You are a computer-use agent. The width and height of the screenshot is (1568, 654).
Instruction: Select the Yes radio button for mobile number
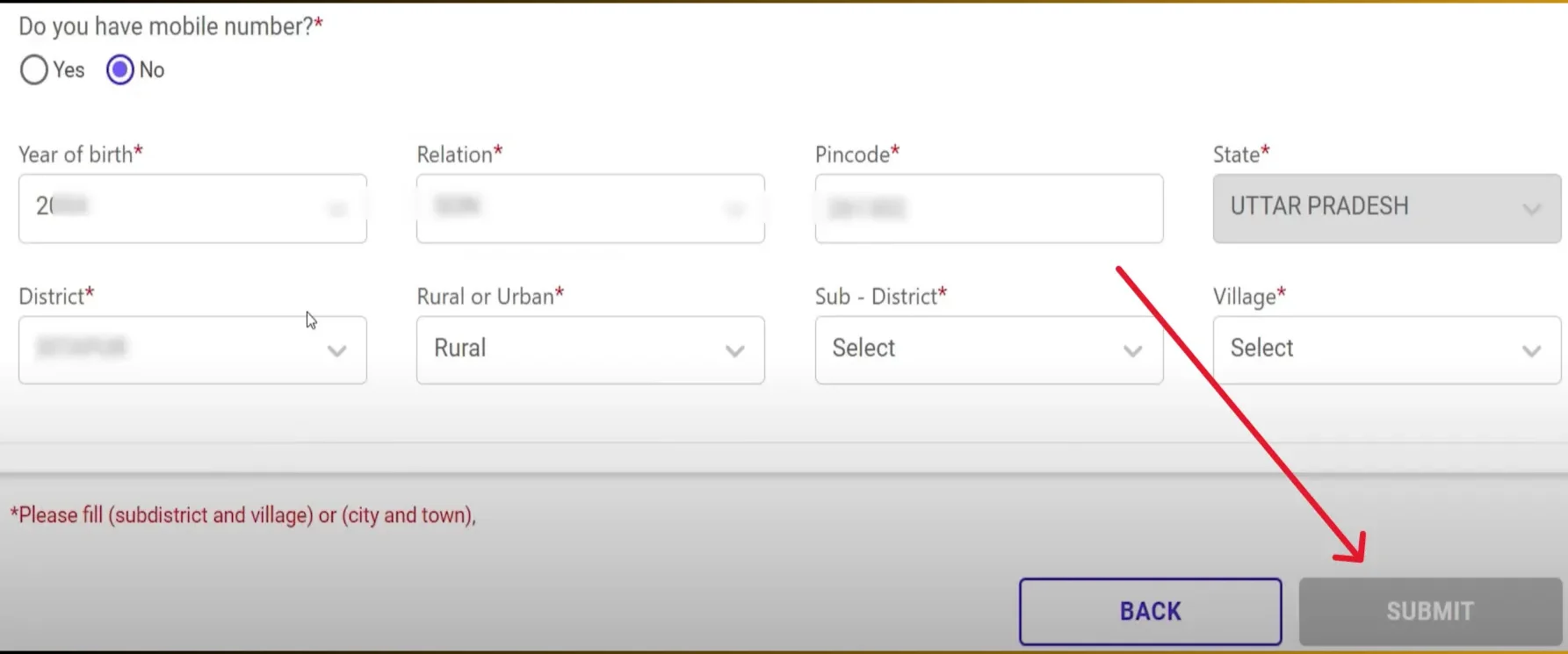[34, 70]
